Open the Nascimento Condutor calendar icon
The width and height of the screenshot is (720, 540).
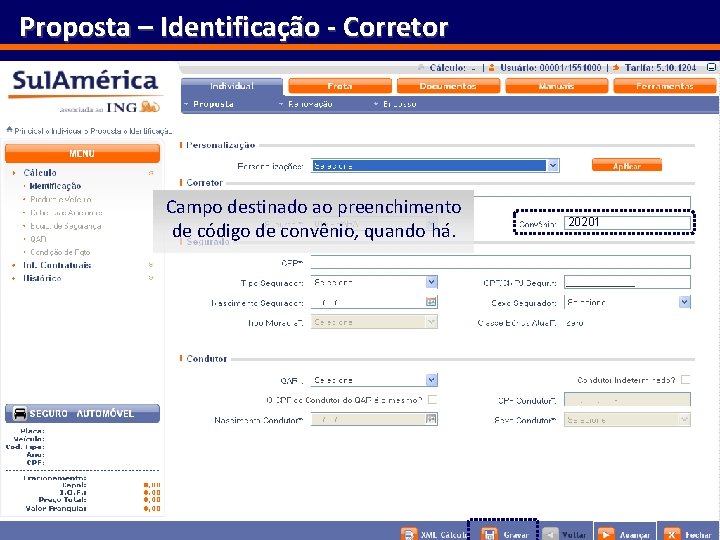point(431,419)
